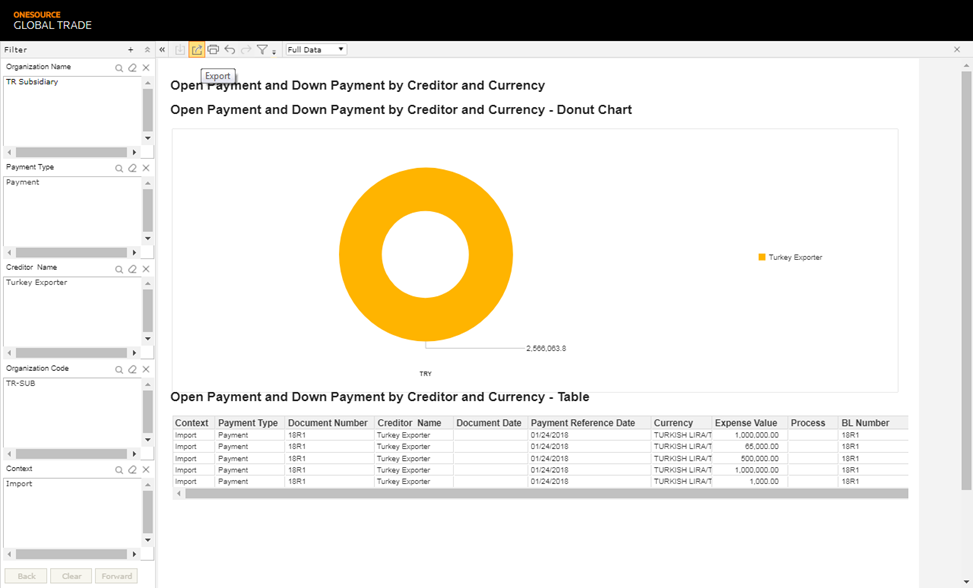
Task: Search within the Payment Type filter
Action: (x=119, y=168)
